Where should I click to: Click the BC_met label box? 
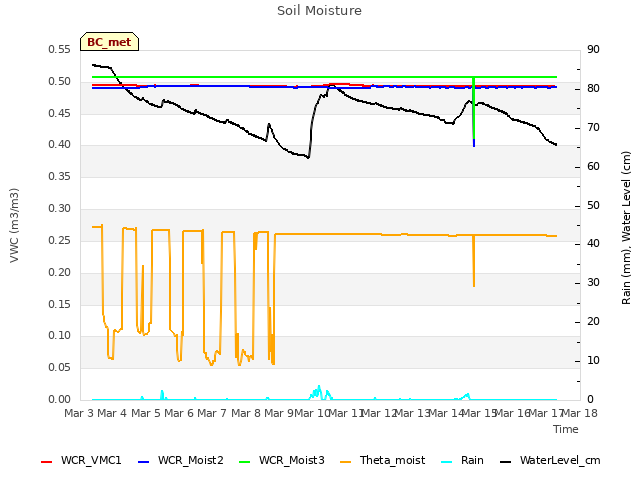[109, 42]
